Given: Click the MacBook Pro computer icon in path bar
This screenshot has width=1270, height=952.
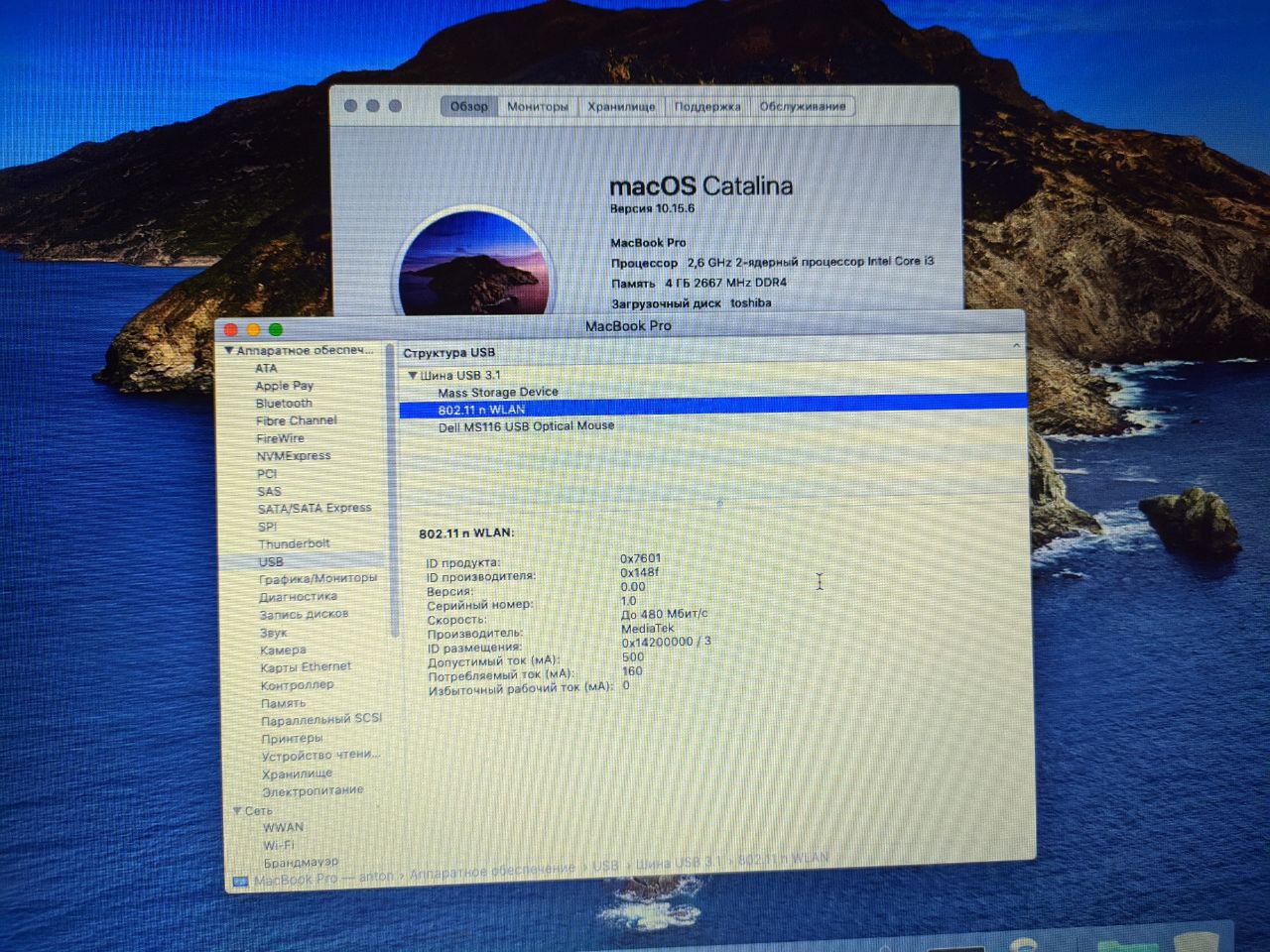Looking at the screenshot, I should click(240, 881).
